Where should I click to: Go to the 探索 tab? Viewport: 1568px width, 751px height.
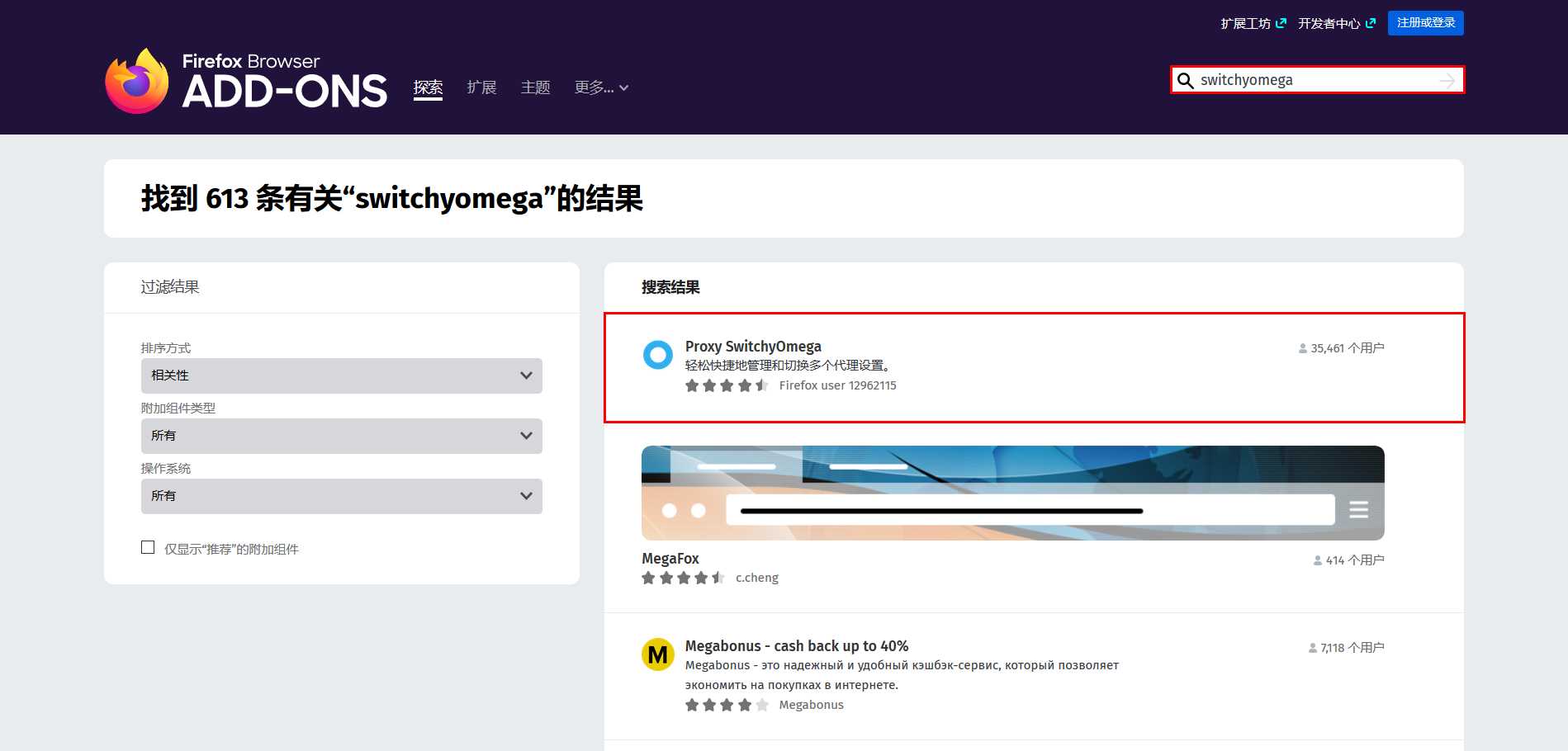click(x=428, y=87)
